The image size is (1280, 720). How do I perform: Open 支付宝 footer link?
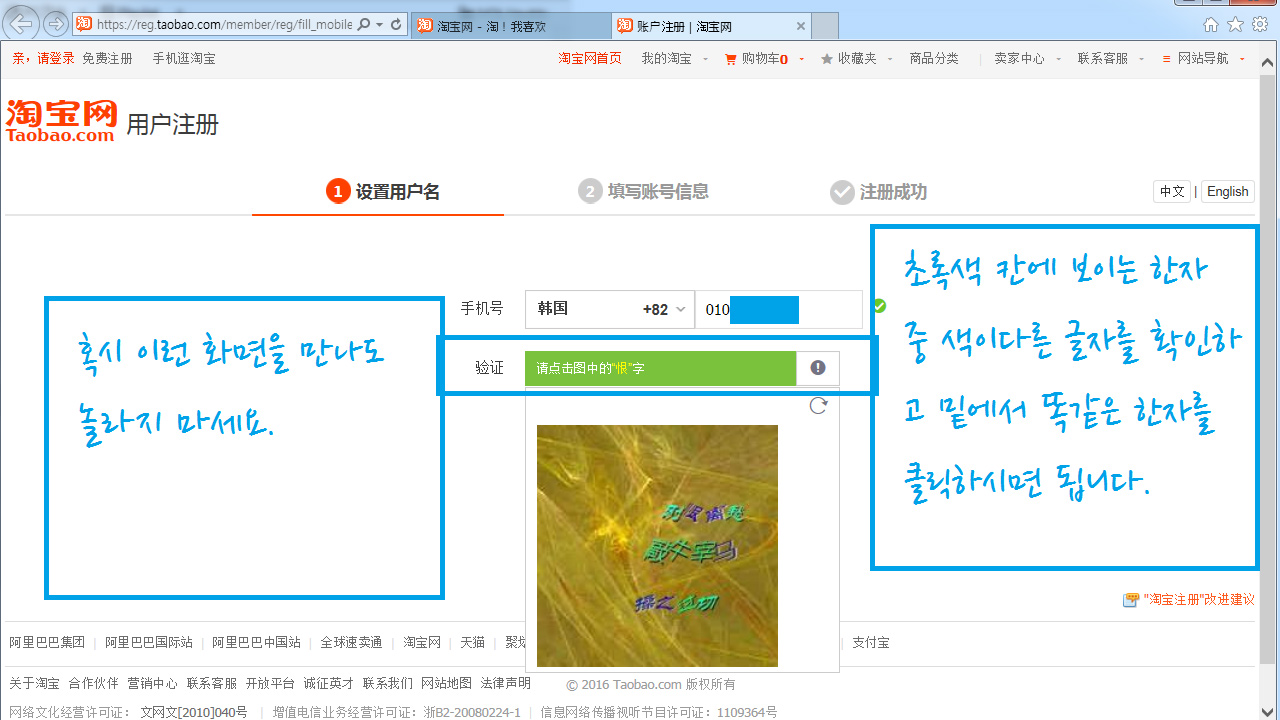point(871,643)
